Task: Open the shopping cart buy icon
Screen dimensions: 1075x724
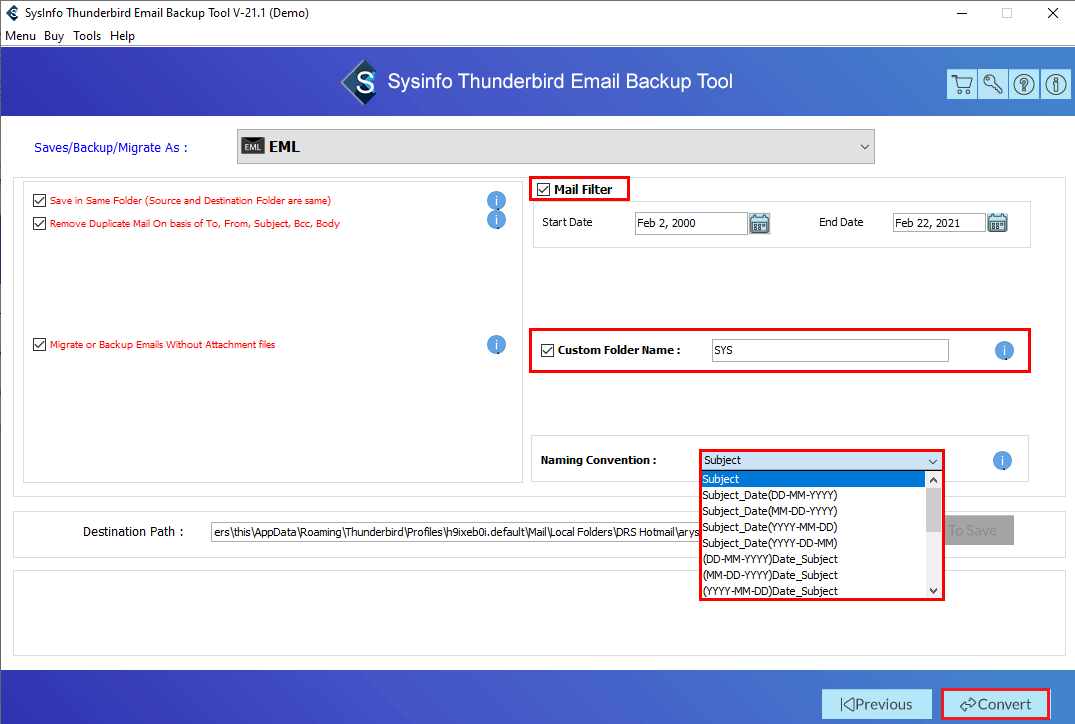Action: coord(962,85)
